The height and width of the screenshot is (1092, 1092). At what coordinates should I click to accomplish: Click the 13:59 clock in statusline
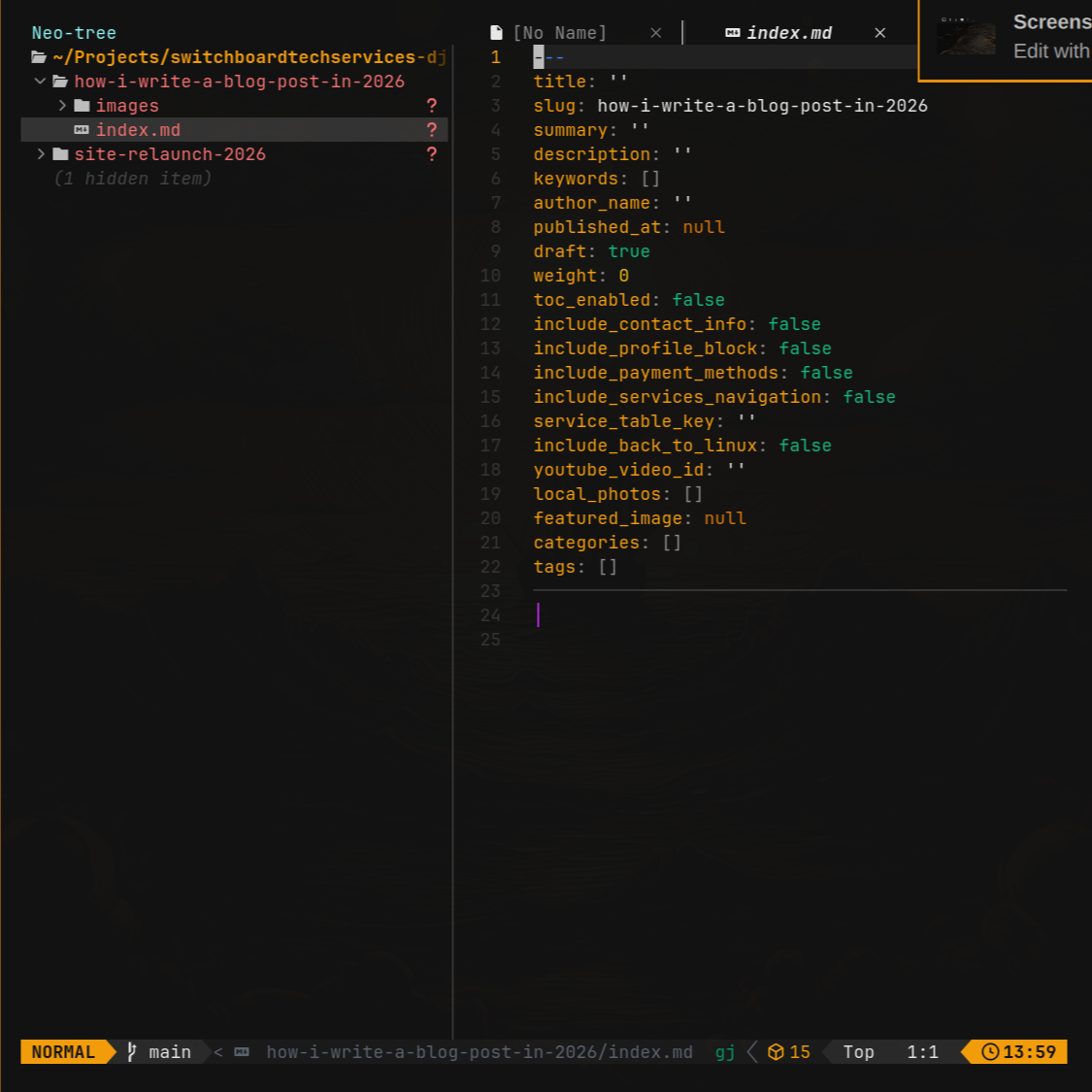(1029, 1051)
